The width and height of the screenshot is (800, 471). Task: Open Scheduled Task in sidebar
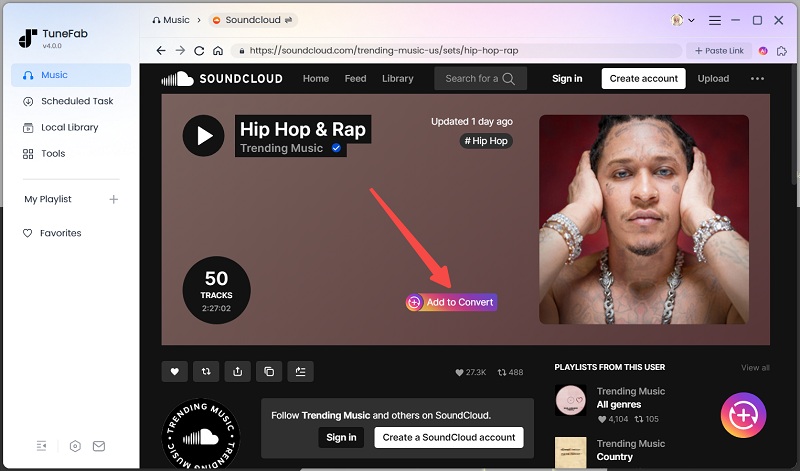[x=77, y=101]
